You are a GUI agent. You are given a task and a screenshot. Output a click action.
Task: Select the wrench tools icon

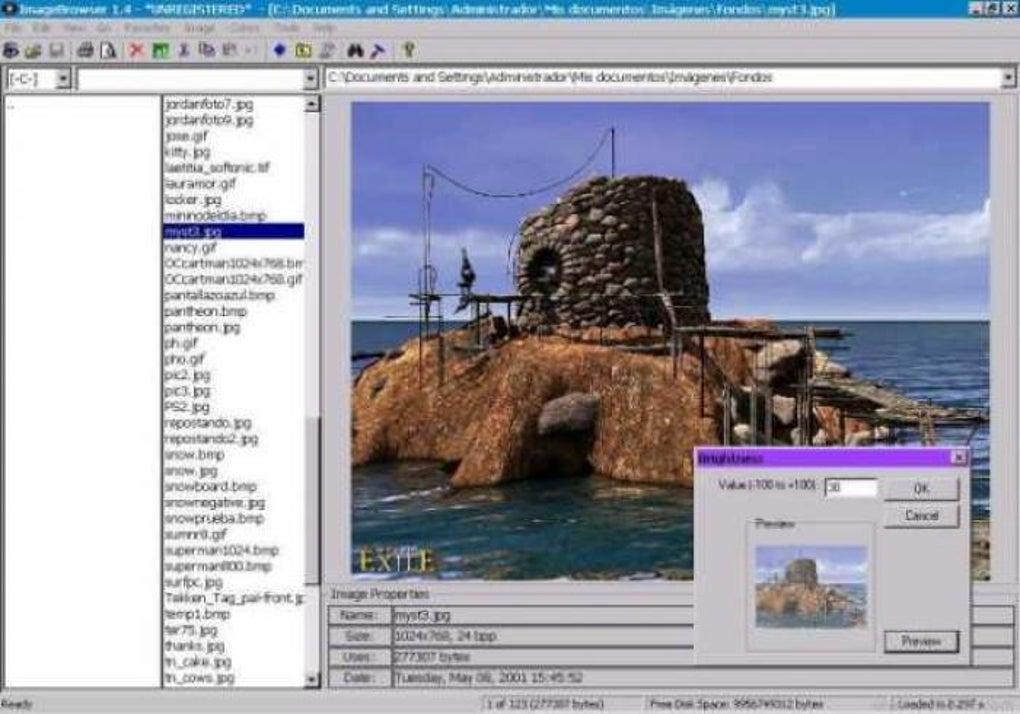(380, 48)
